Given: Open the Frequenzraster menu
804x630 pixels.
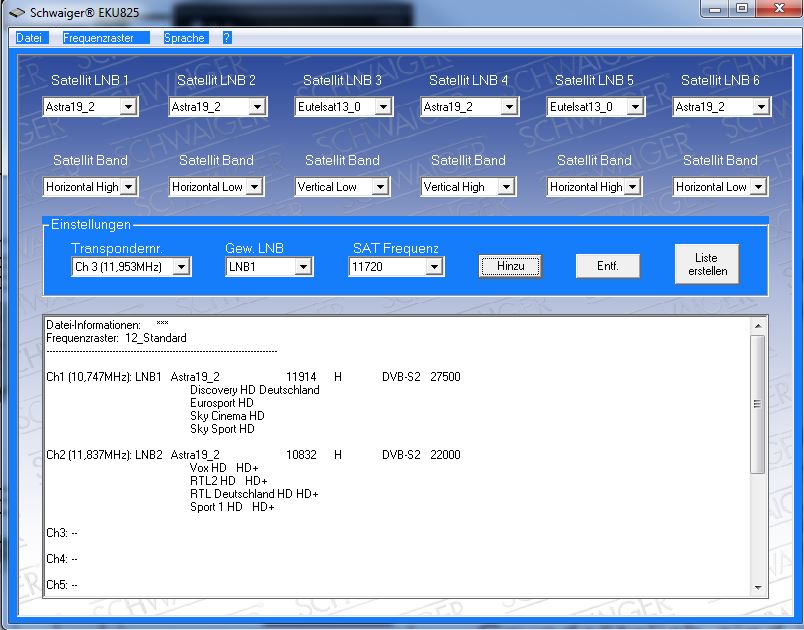Looking at the screenshot, I should [x=98, y=37].
